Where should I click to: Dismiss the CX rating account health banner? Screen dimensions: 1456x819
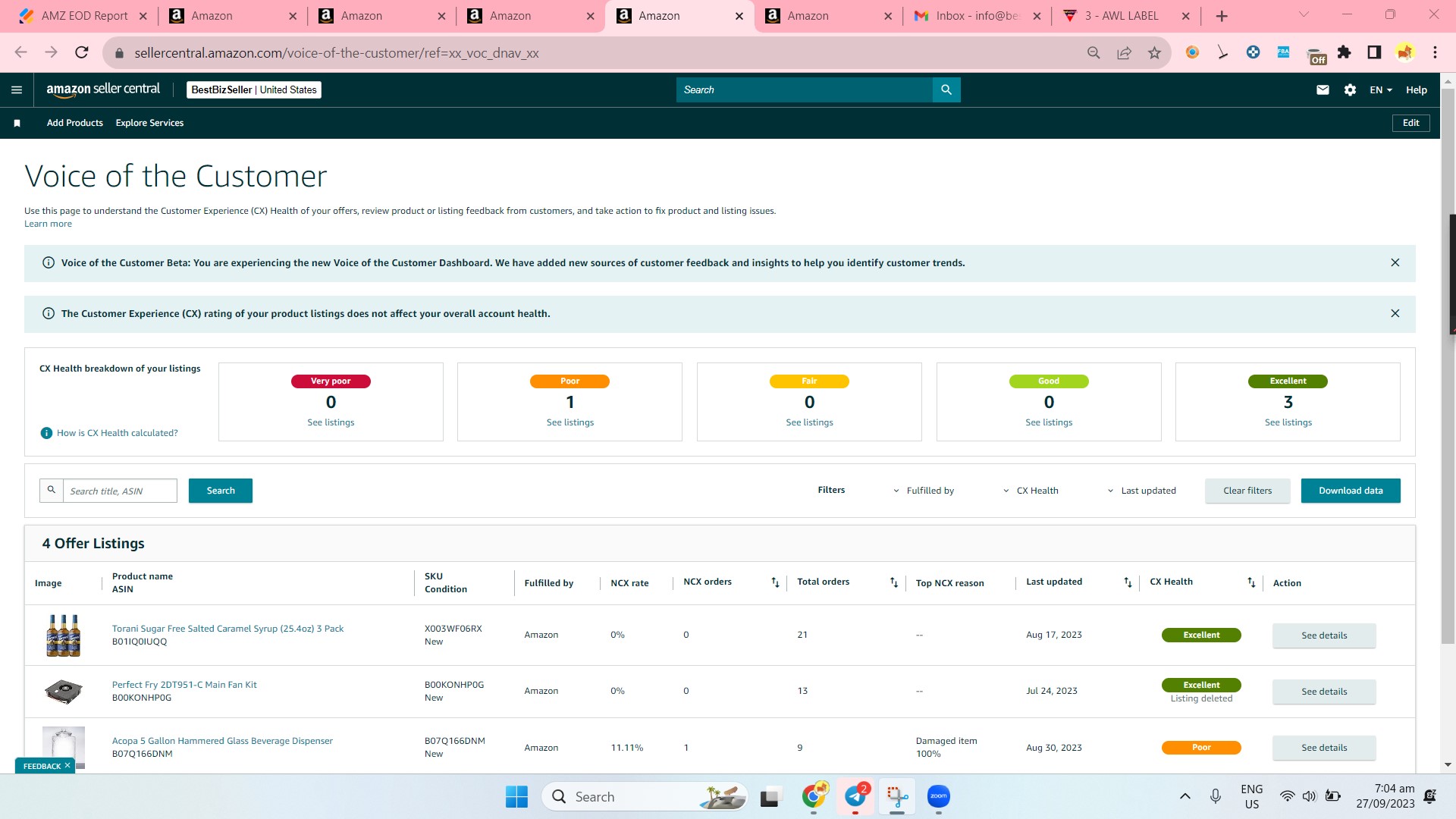(1395, 313)
